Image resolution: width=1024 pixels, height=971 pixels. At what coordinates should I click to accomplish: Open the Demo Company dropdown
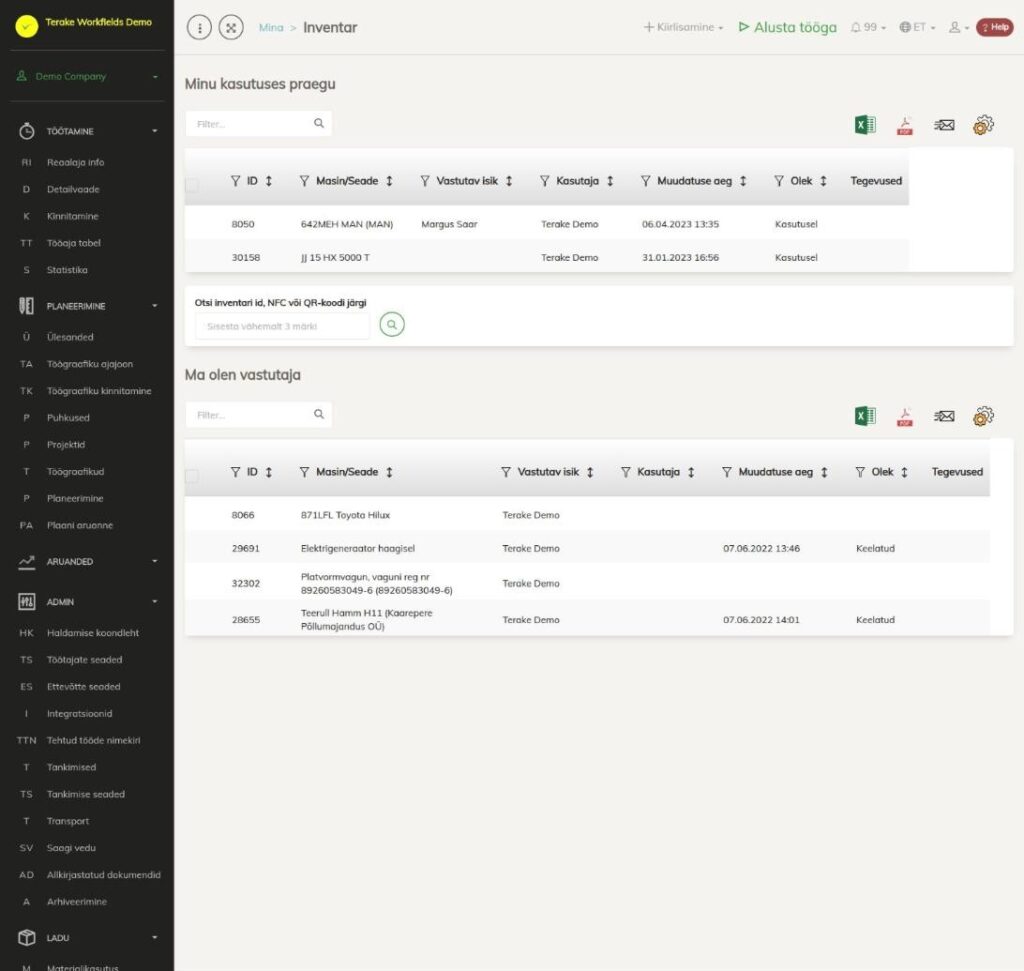click(x=88, y=76)
